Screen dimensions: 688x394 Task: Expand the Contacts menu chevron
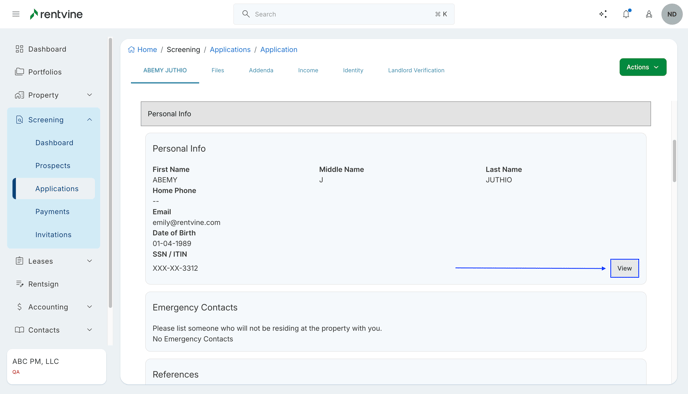click(90, 330)
